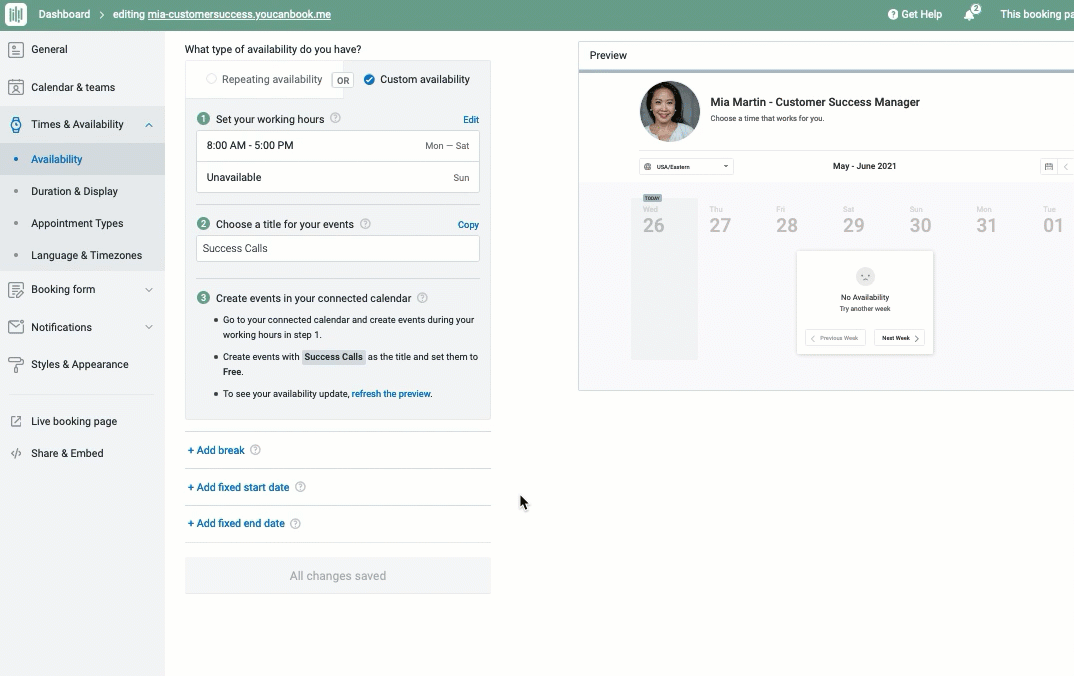The image size is (1074, 676).
Task: Click help icon beside Choose a title
Action: (x=365, y=223)
